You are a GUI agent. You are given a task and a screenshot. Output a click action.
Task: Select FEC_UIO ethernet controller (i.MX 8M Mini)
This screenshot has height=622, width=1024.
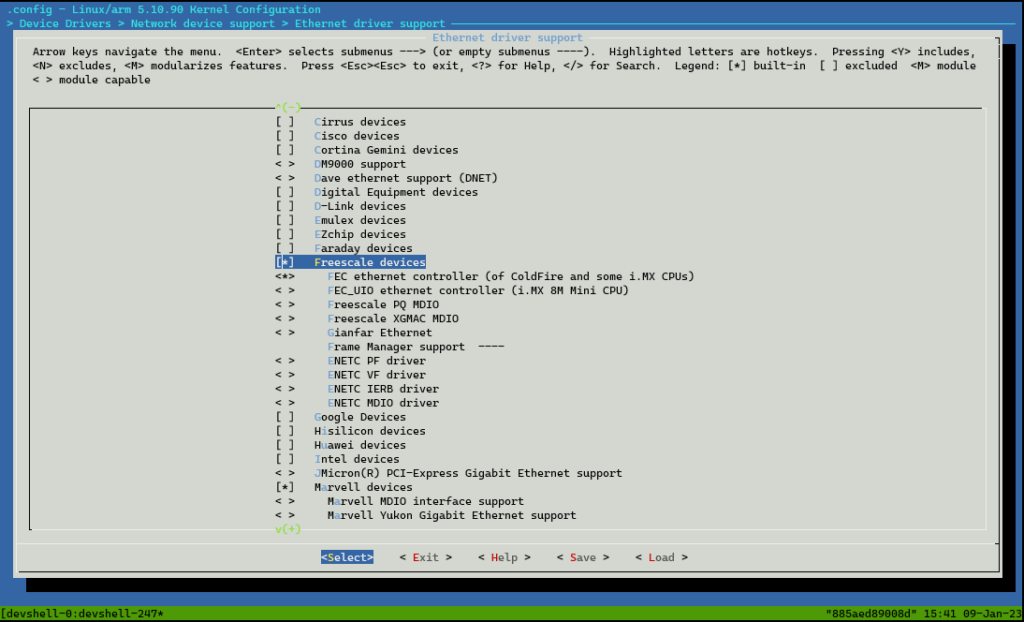coord(452,291)
